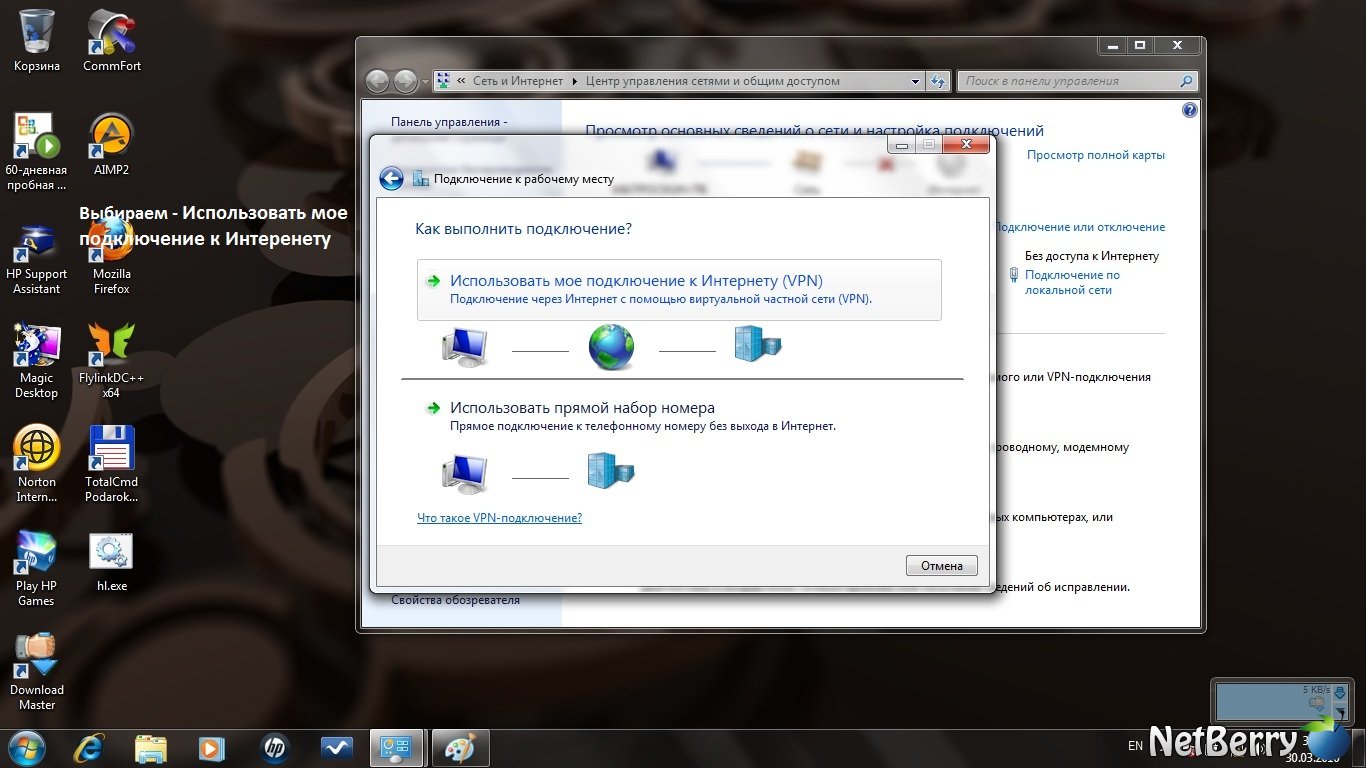
Task: Open Windows Media Player on the taskbar
Action: [212, 747]
